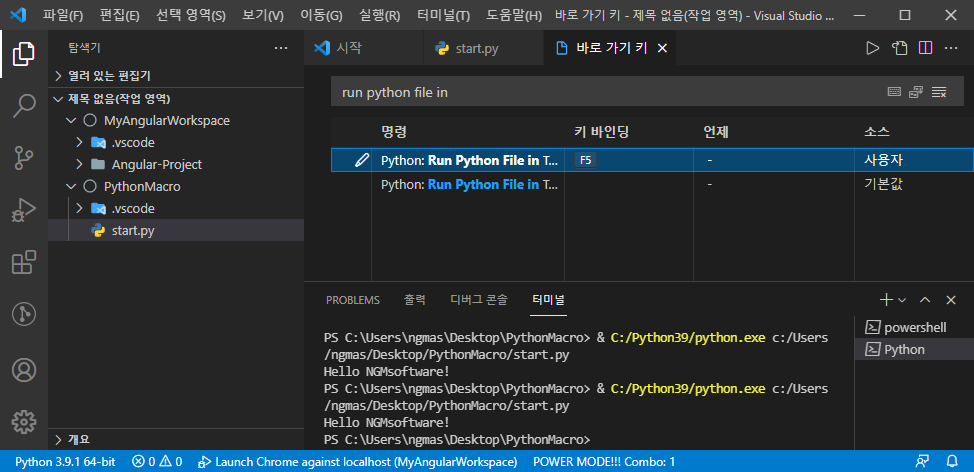This screenshot has width=974, height=472.
Task: Collapse the MyAngularWorkspace folder
Action: (x=176, y=120)
